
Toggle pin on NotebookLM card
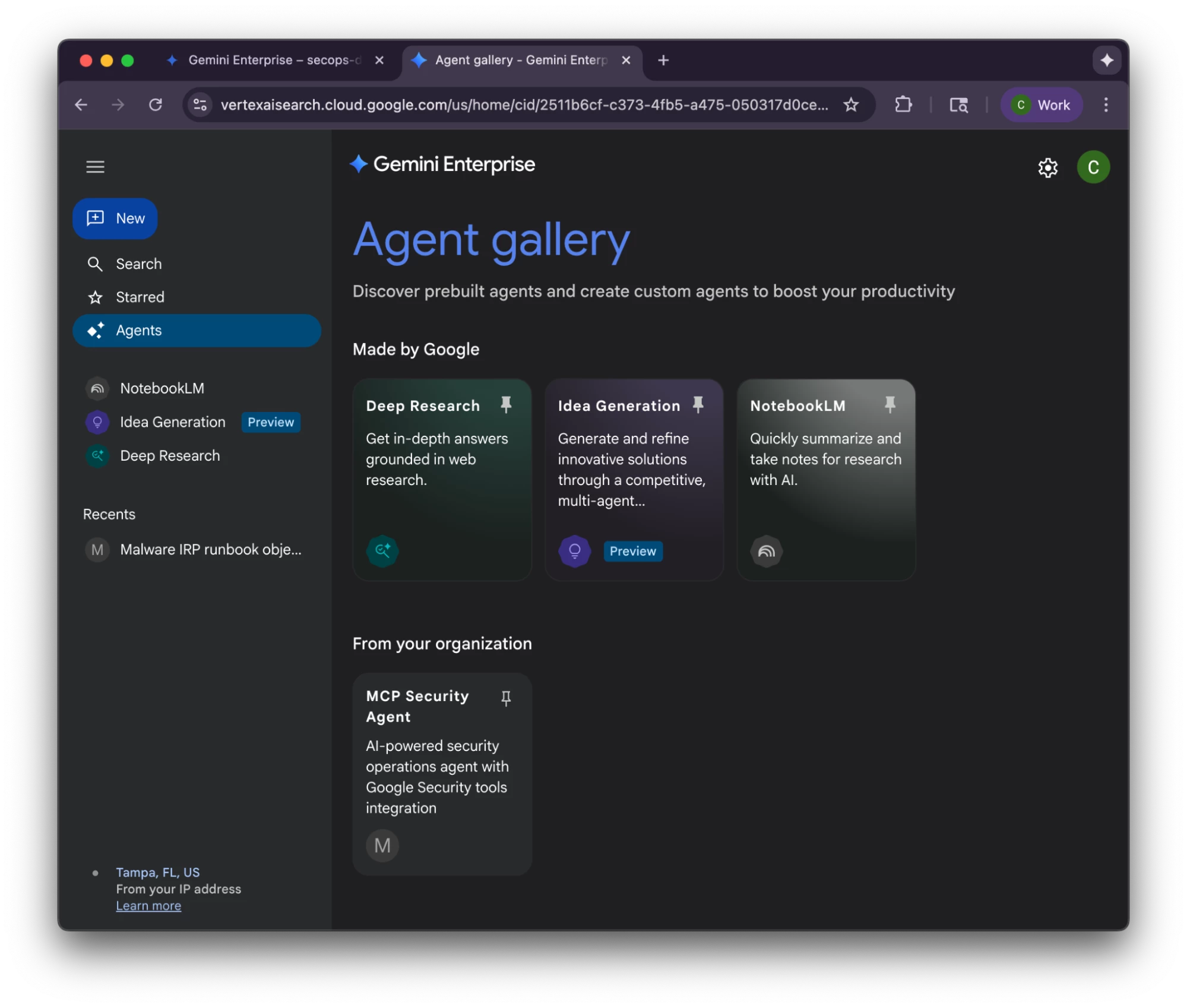tap(890, 405)
